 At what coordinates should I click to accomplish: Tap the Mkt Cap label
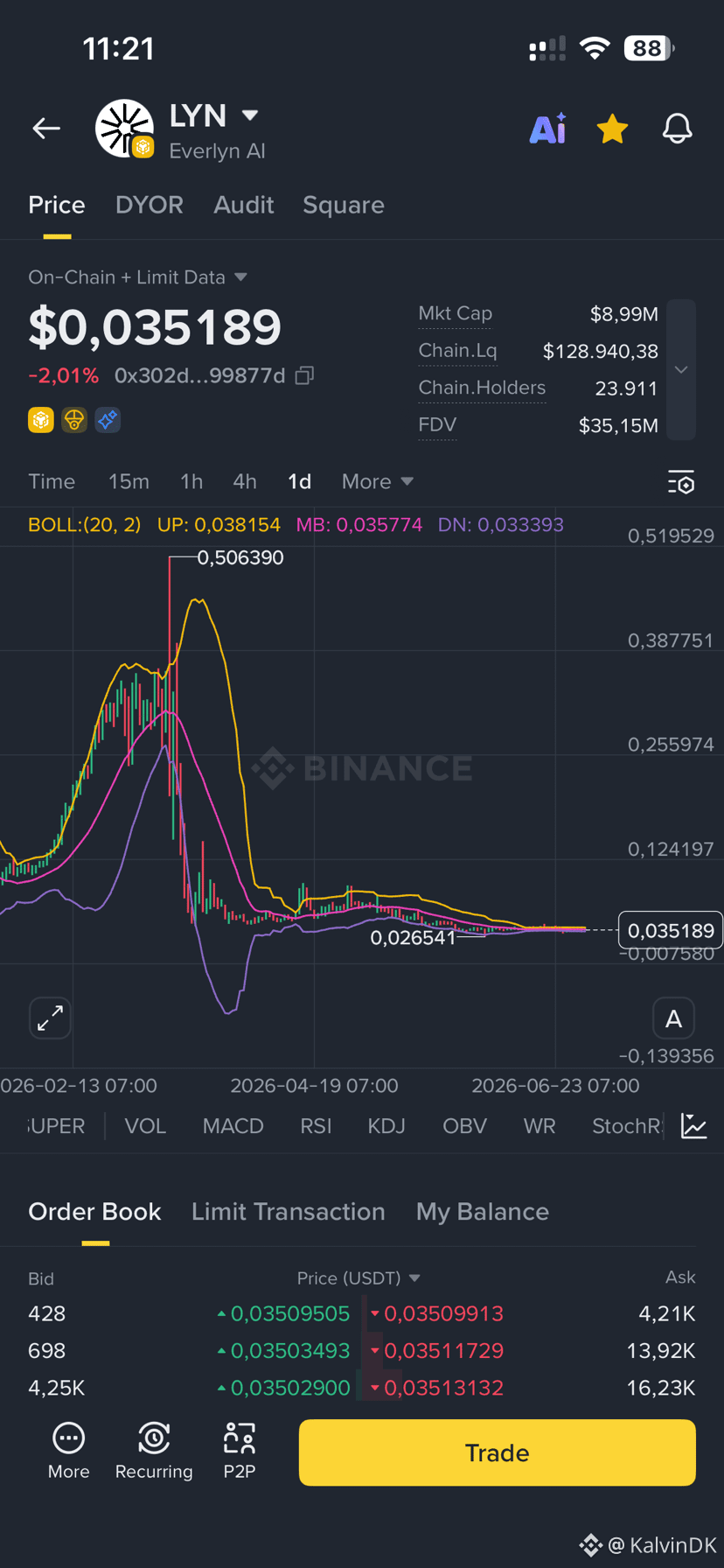coord(455,313)
